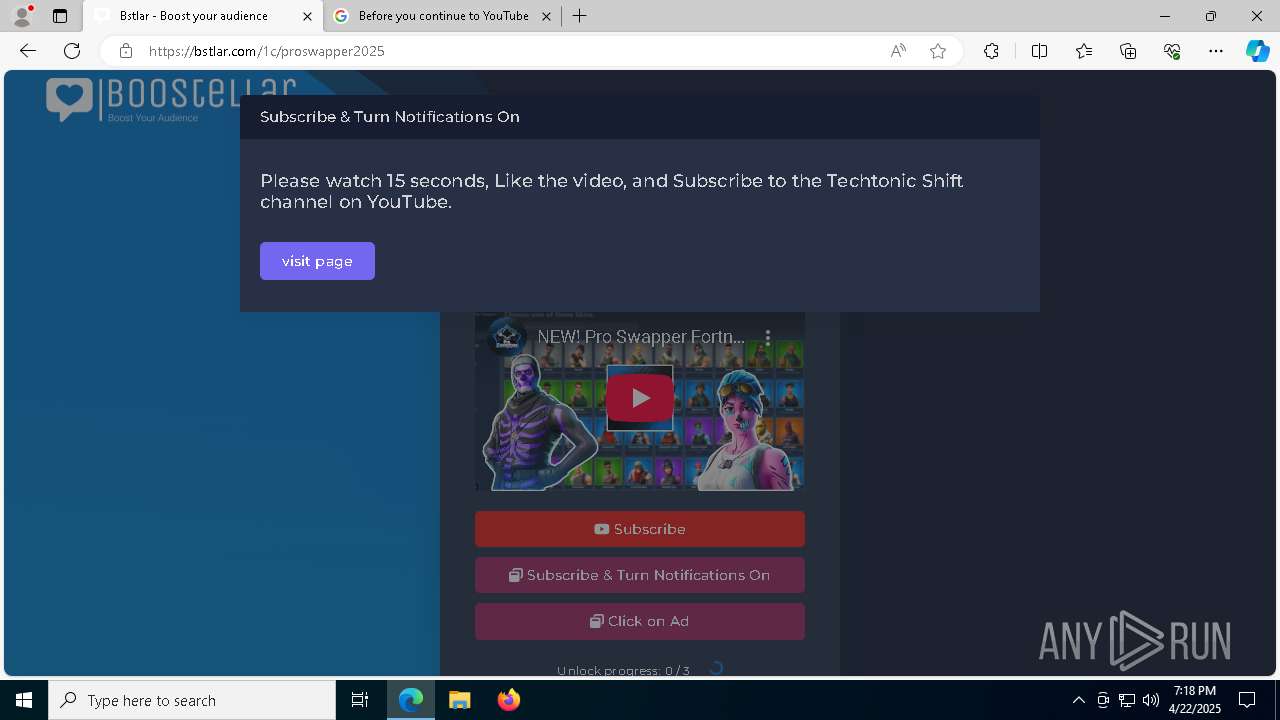Open Edge Settings and more menu
The image size is (1280, 720).
tap(1216, 51)
